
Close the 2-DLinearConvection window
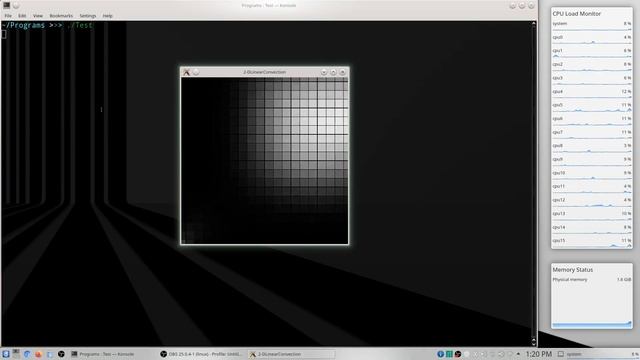point(342,72)
